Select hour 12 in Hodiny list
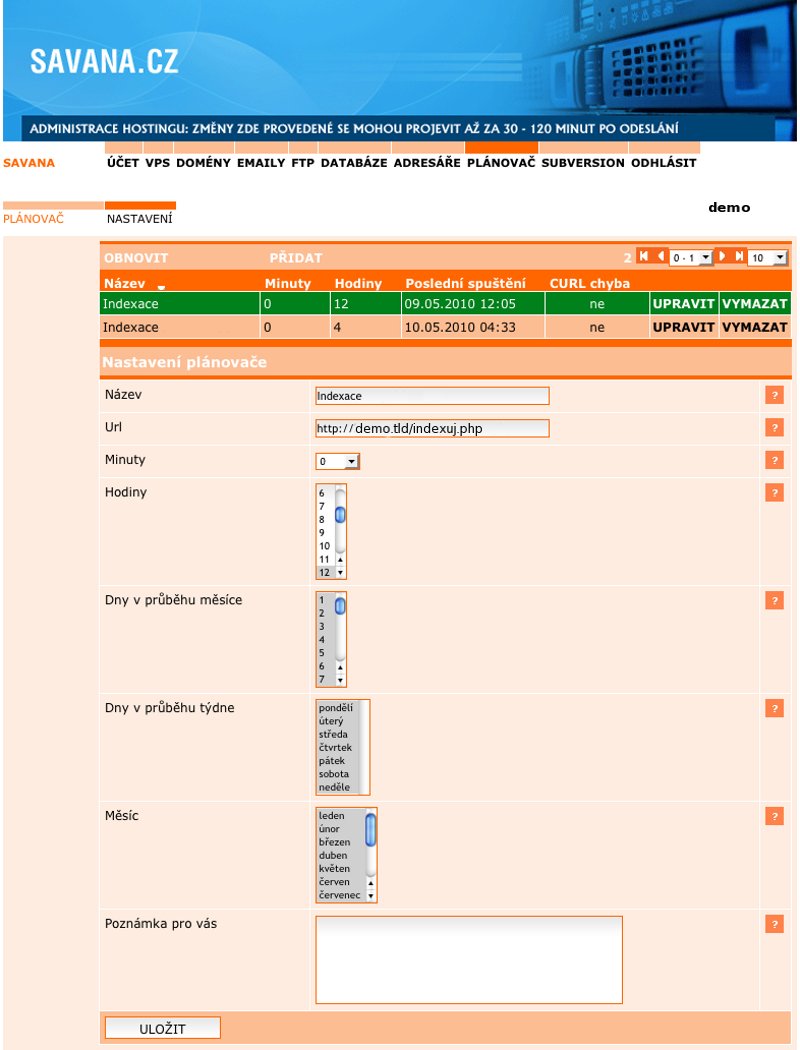The height and width of the screenshot is (1050, 800). [325, 573]
